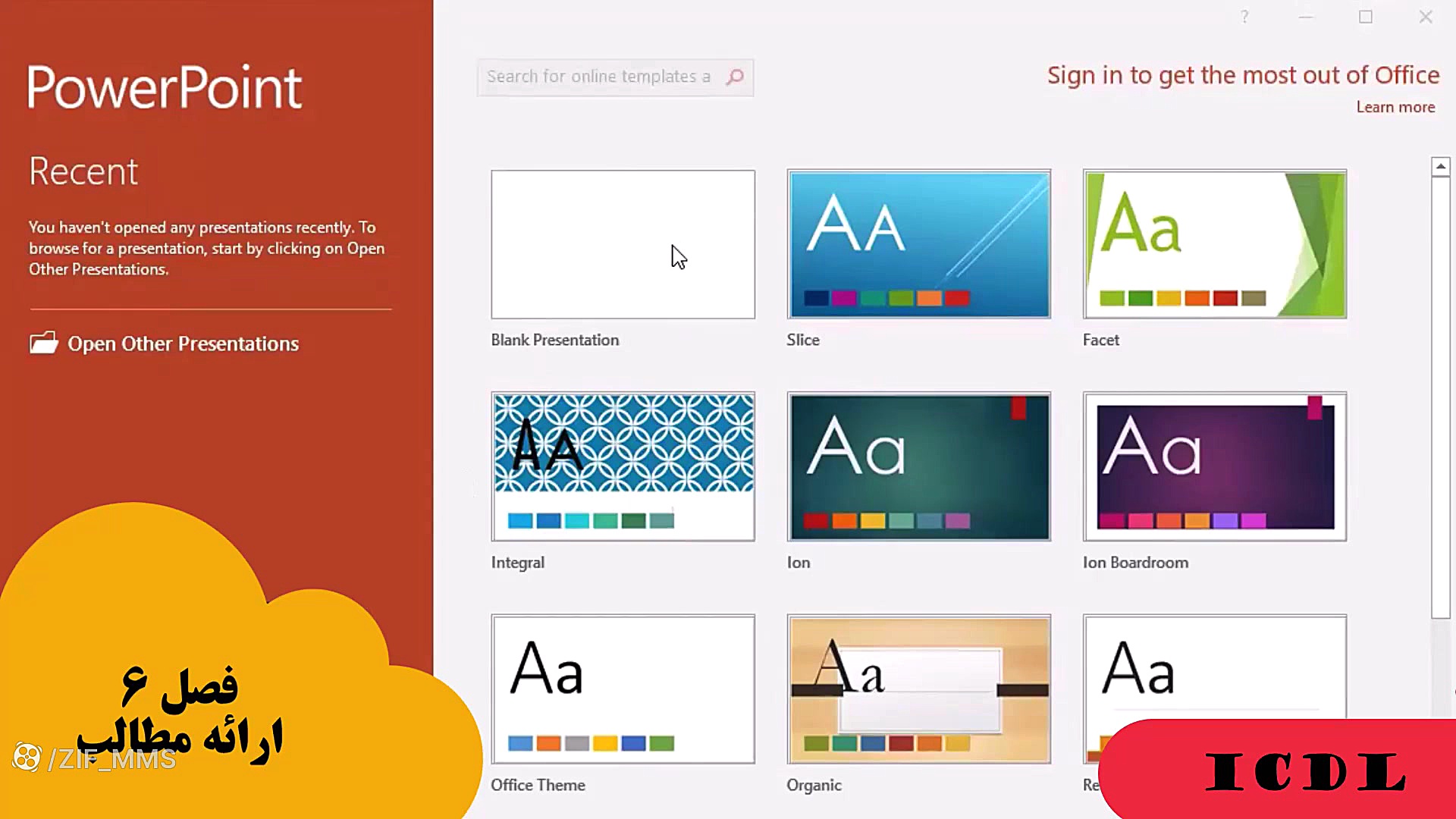This screenshot has width=1456, height=819.
Task: Click the Help question mark icon
Action: pyautogui.click(x=1244, y=17)
